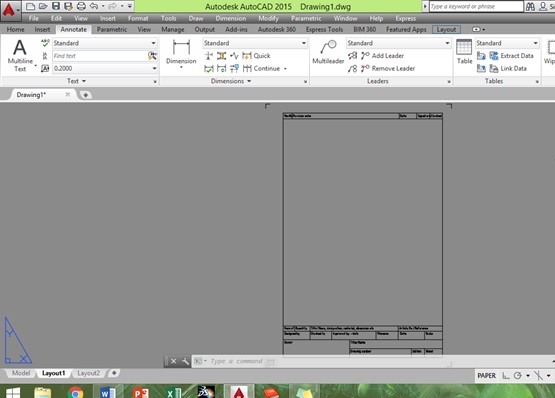Screen dimensions: 555x398
Task: Expand the Dimensions panel title
Action: pos(231,81)
